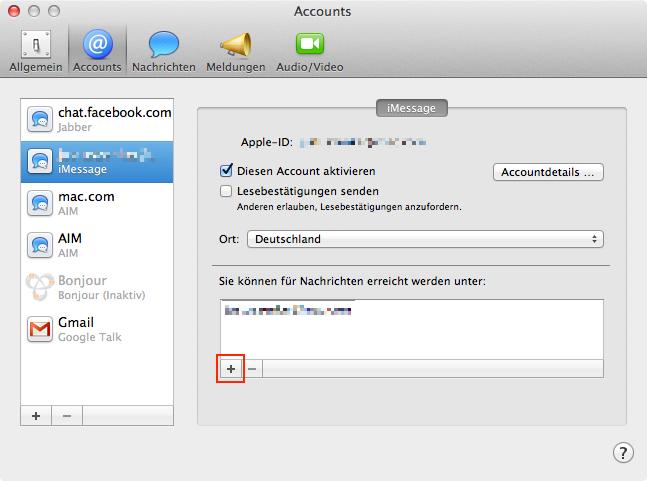Click the Accountdetails button
647x481 pixels.
pos(548,172)
